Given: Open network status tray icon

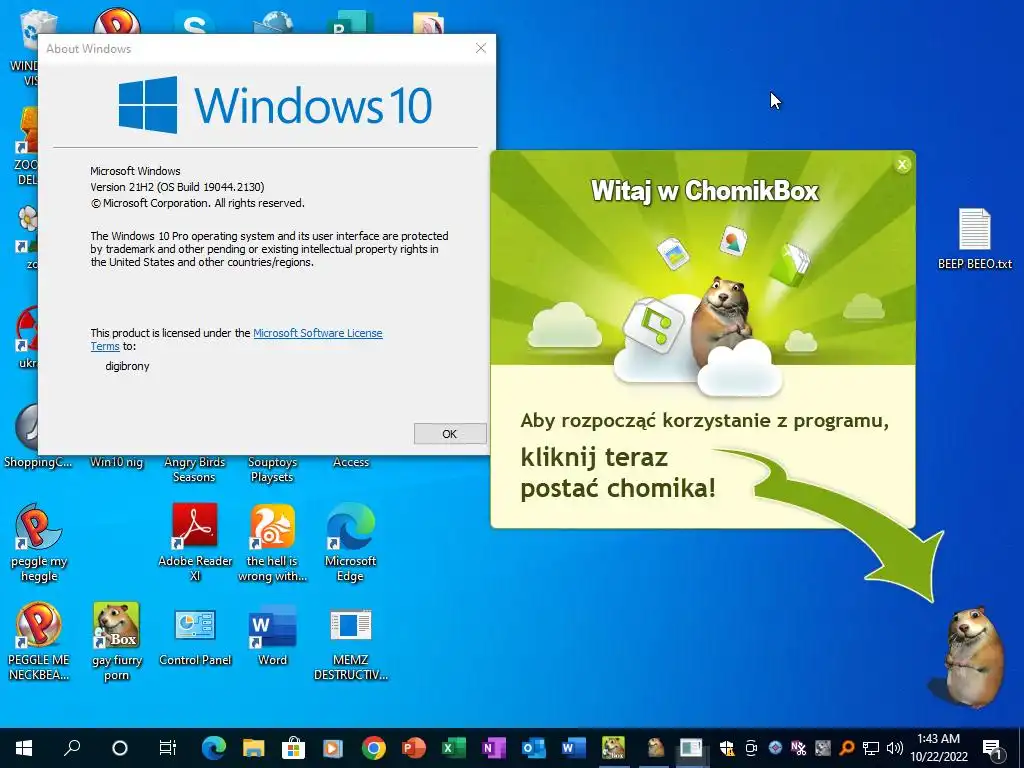Looking at the screenshot, I should point(871,748).
